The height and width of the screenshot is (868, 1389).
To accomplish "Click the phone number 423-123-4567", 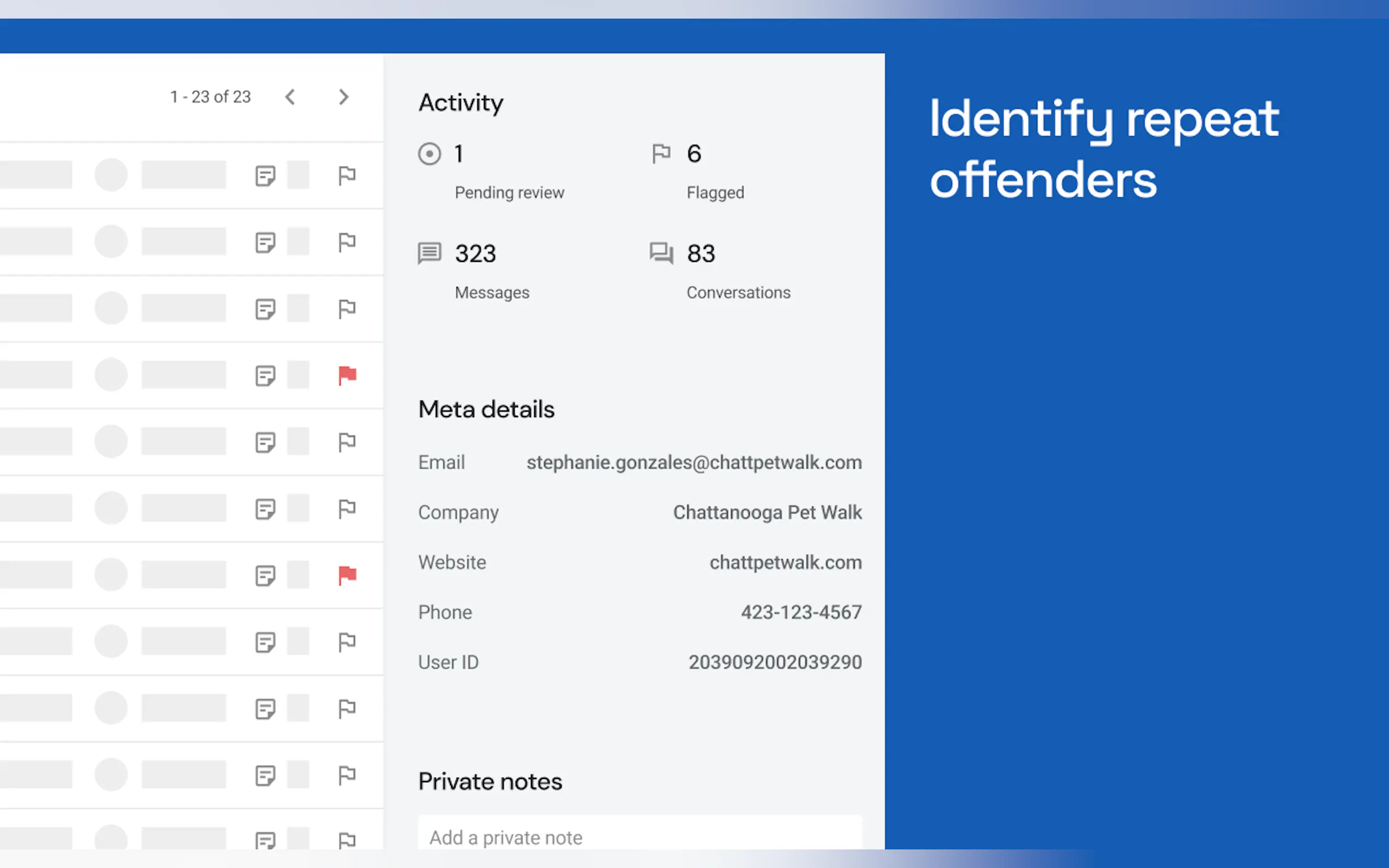I will coord(801,613).
